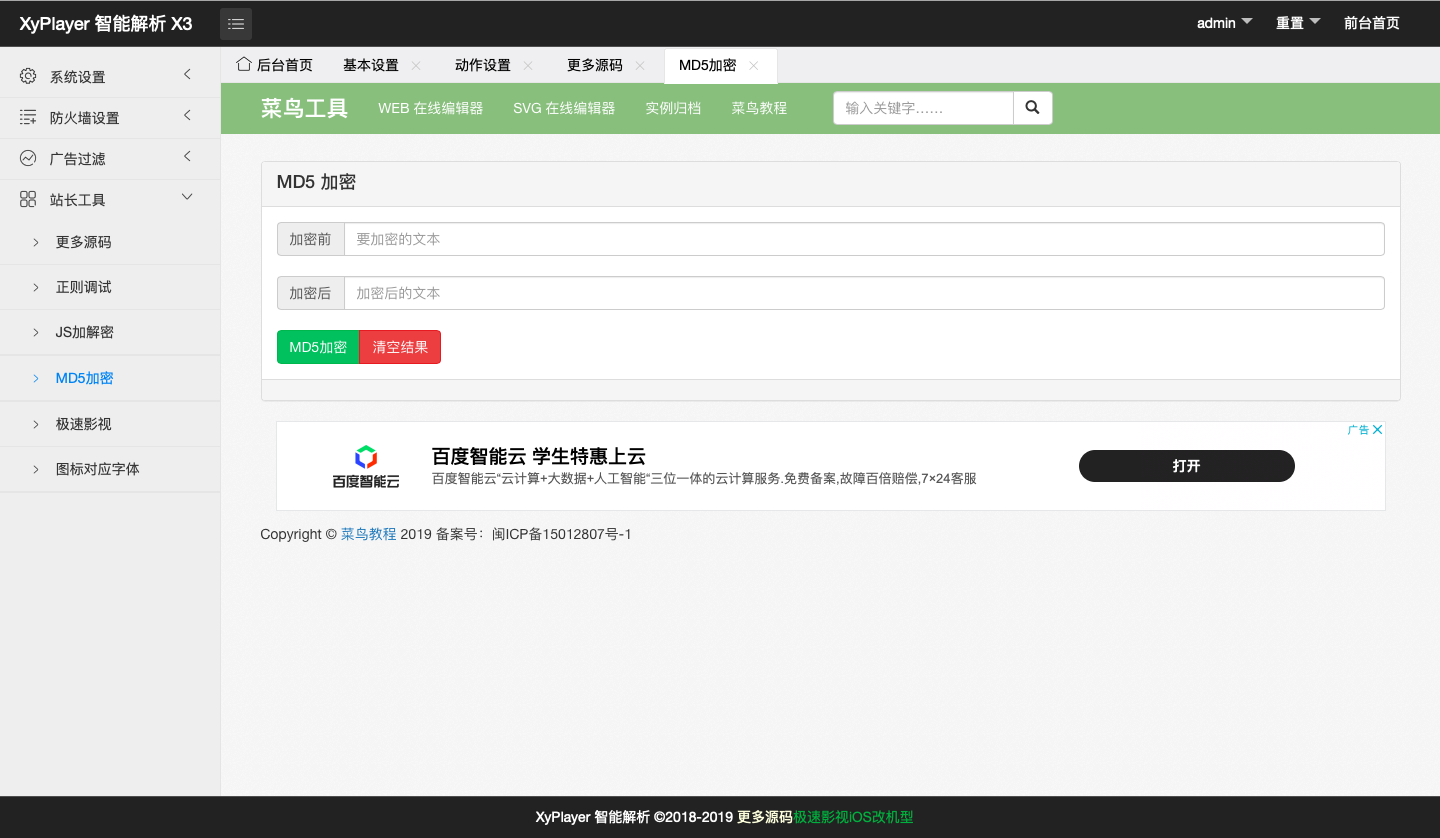Click the ad filter chart icon
This screenshot has height=838, width=1440.
pos(28,158)
